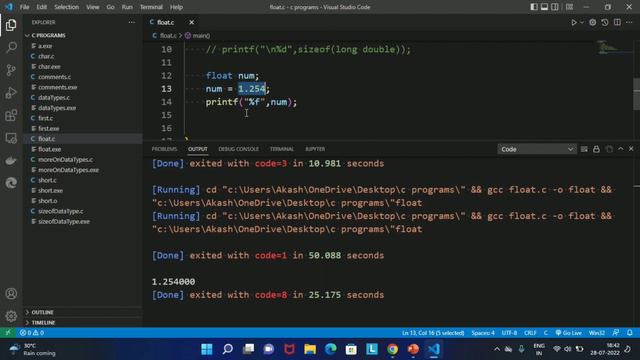Open File Explorer from taskbar
Image resolution: width=640 pixels, height=360 pixels.
tap(310, 349)
